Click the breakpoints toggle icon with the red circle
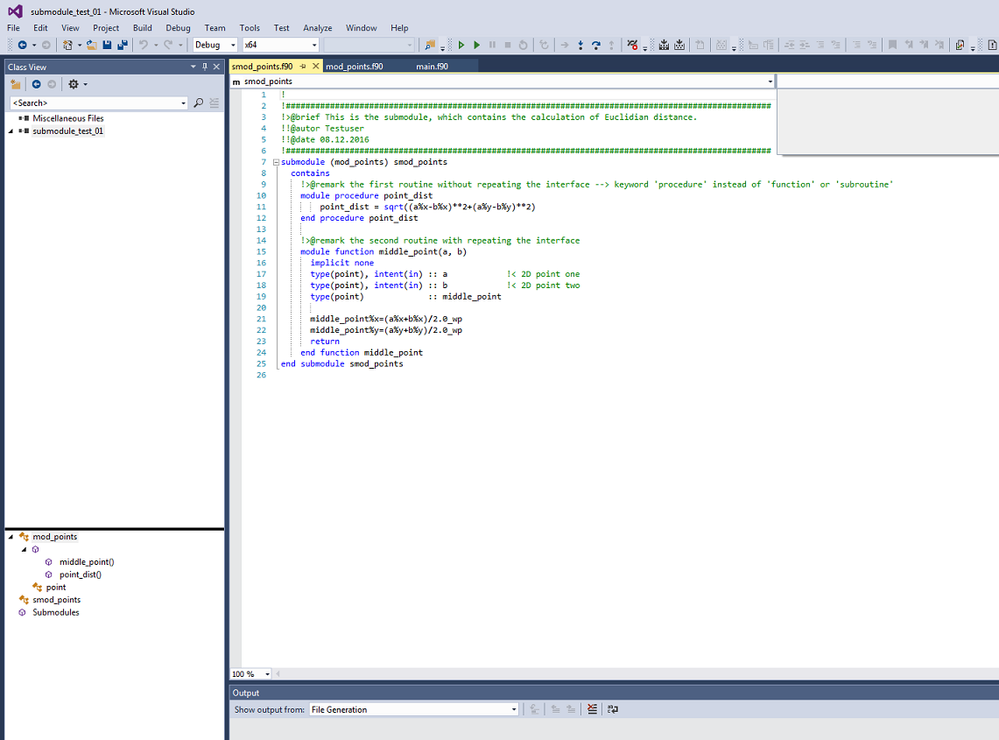This screenshot has height=740, width=999. (x=632, y=45)
